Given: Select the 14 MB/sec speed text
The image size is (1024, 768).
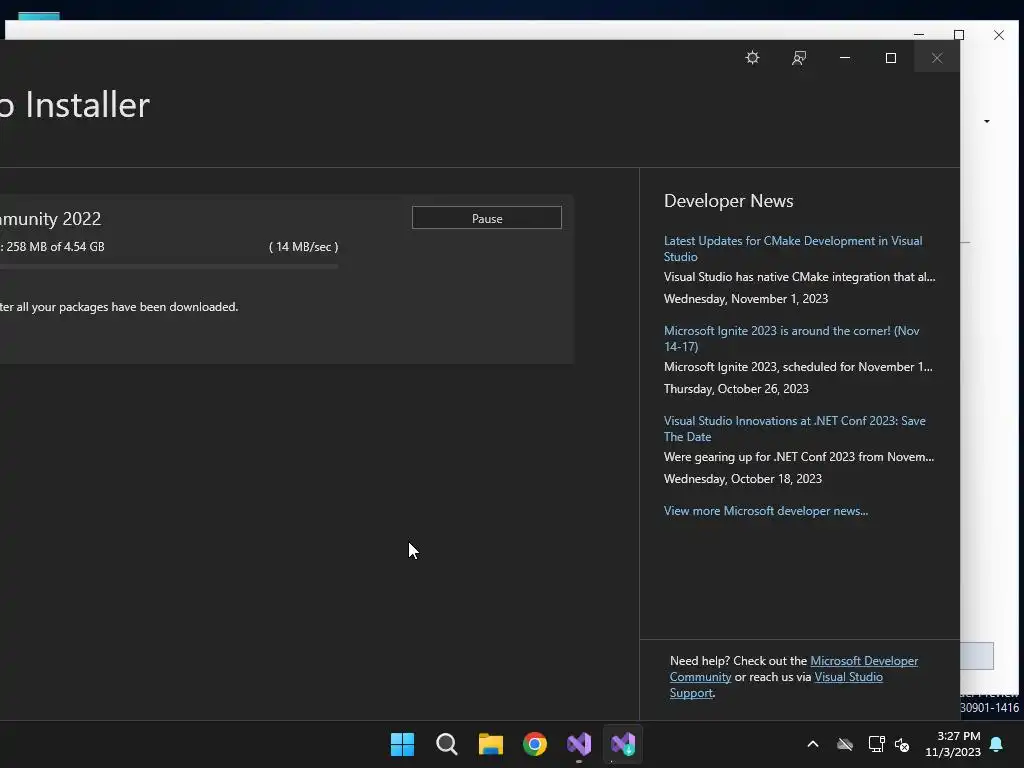Looking at the screenshot, I should click(x=304, y=247).
